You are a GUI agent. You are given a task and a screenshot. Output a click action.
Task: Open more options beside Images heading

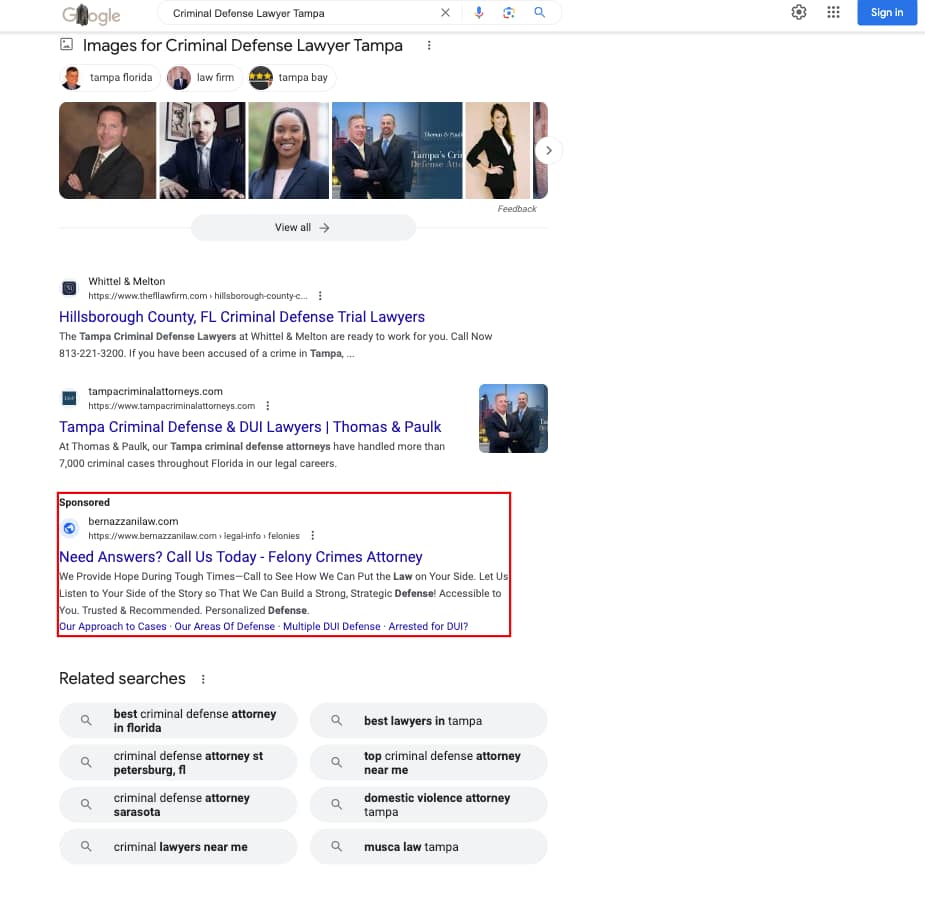pos(429,45)
